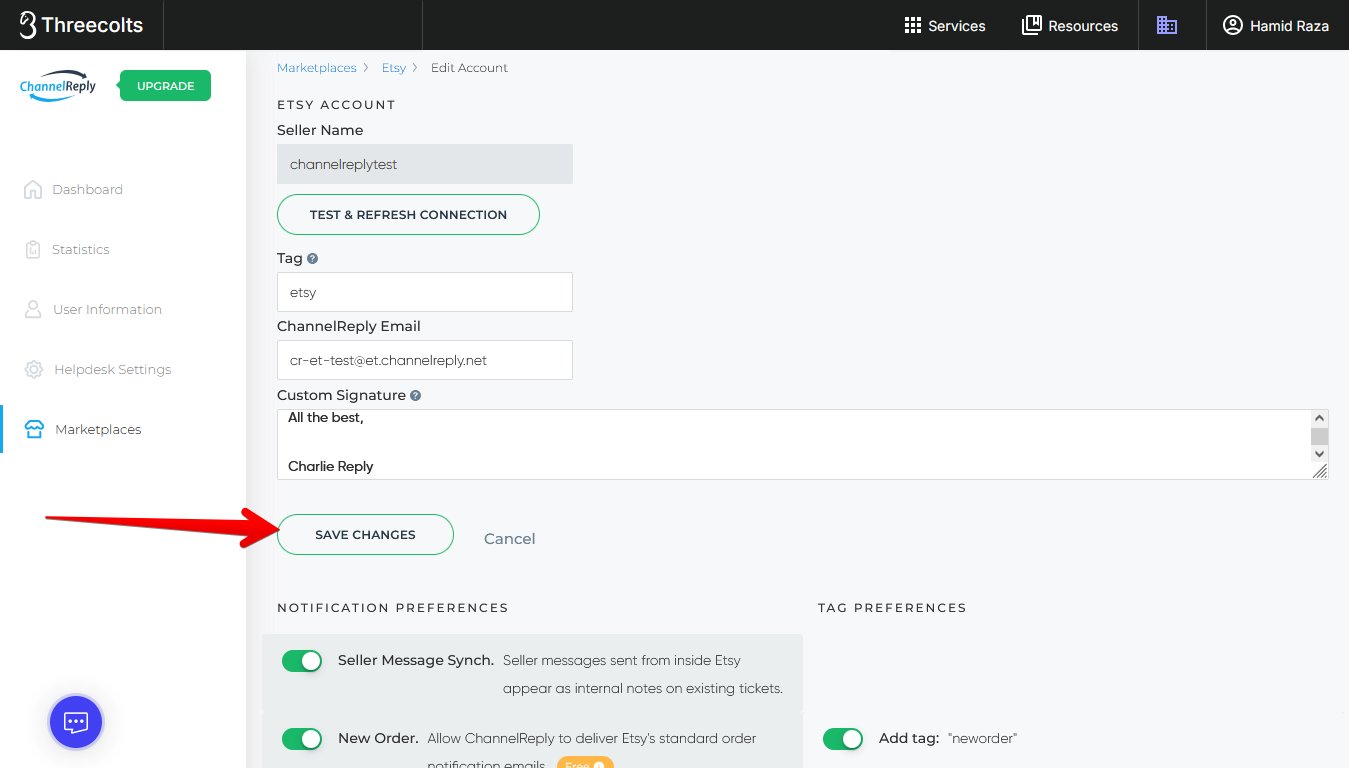This screenshot has height=768, width=1349.
Task: Click the Helpdesk Settings gear icon
Action: coord(34,369)
